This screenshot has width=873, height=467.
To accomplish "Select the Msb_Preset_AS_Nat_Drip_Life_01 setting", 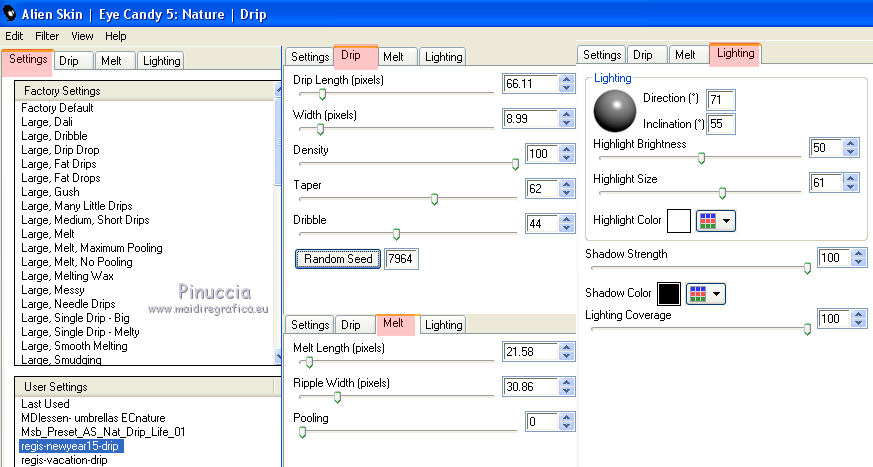I will pyautogui.click(x=103, y=432).
